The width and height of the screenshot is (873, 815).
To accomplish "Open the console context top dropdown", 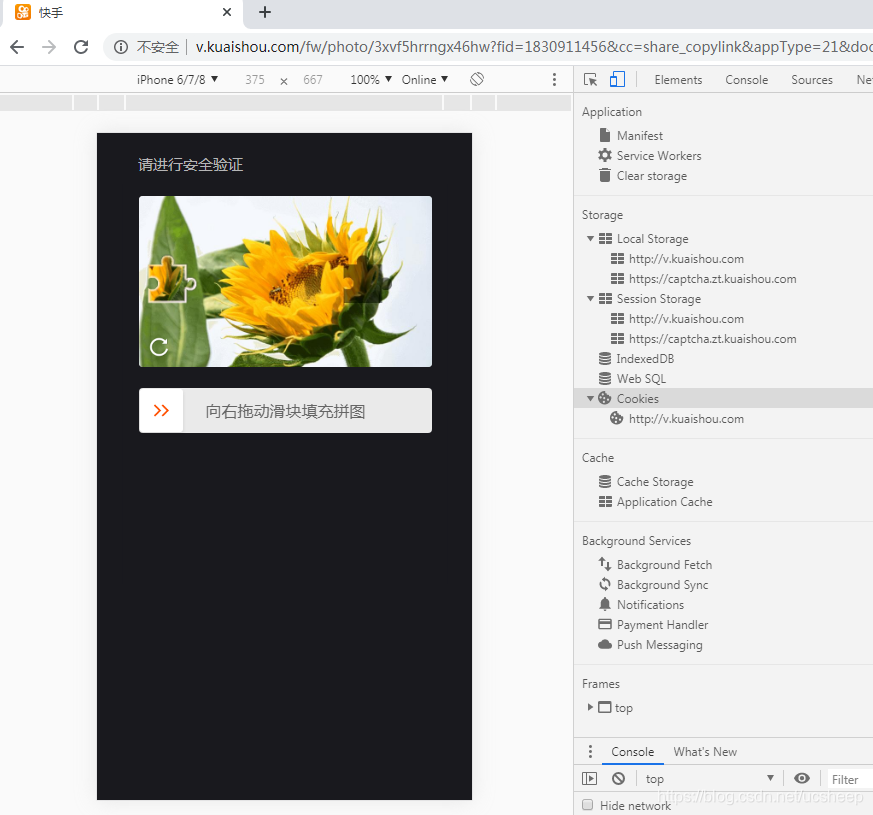I will coord(709,778).
